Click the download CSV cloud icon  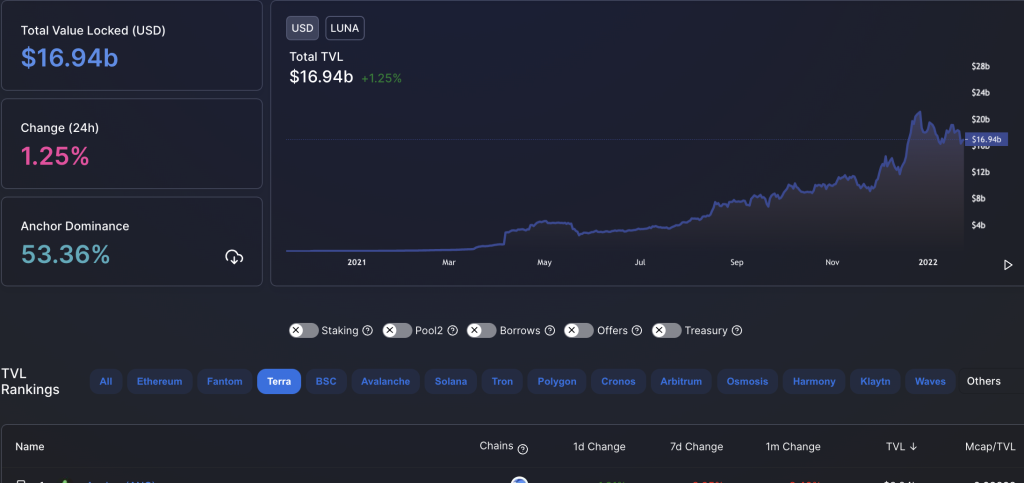(234, 257)
